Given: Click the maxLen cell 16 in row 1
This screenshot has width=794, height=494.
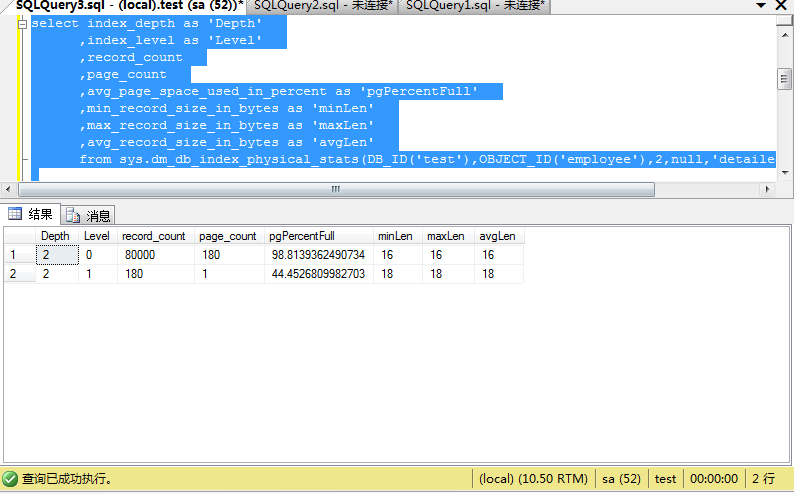Looking at the screenshot, I should pyautogui.click(x=448, y=255).
